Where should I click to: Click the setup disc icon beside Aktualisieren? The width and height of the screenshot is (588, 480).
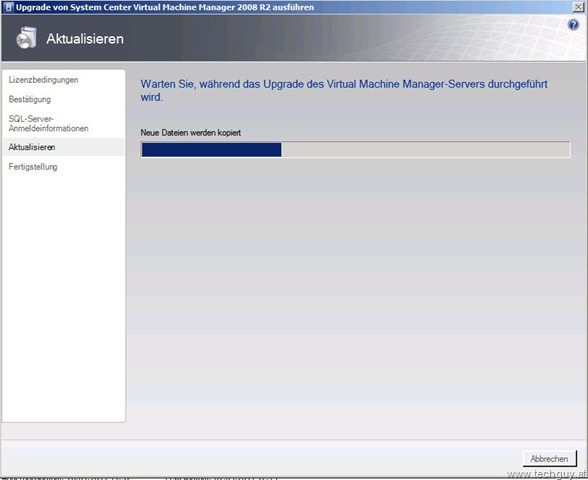pyautogui.click(x=26, y=38)
